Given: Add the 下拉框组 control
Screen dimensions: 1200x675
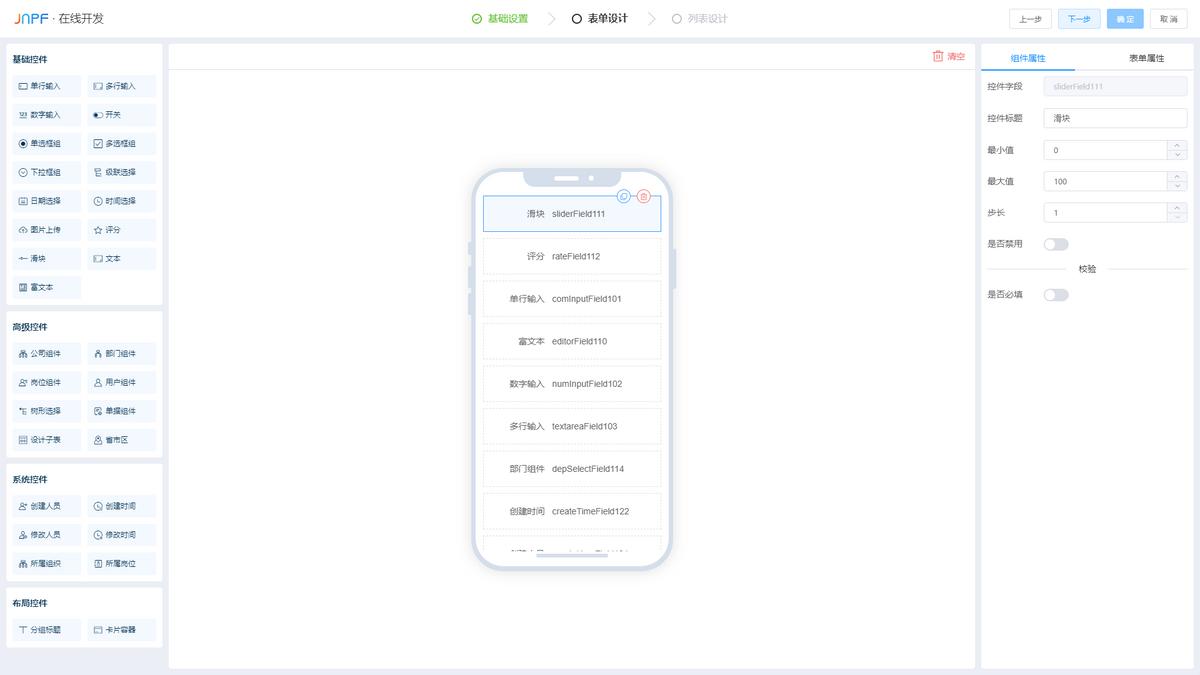Looking at the screenshot, I should coord(47,172).
